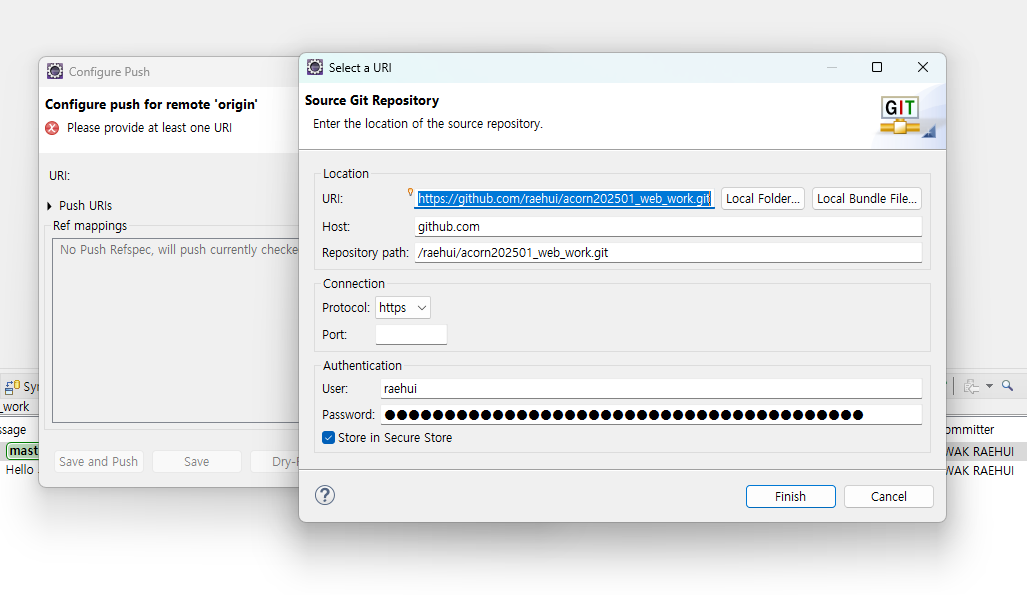Open help via question mark icon
The height and width of the screenshot is (595, 1027).
tap(325, 495)
